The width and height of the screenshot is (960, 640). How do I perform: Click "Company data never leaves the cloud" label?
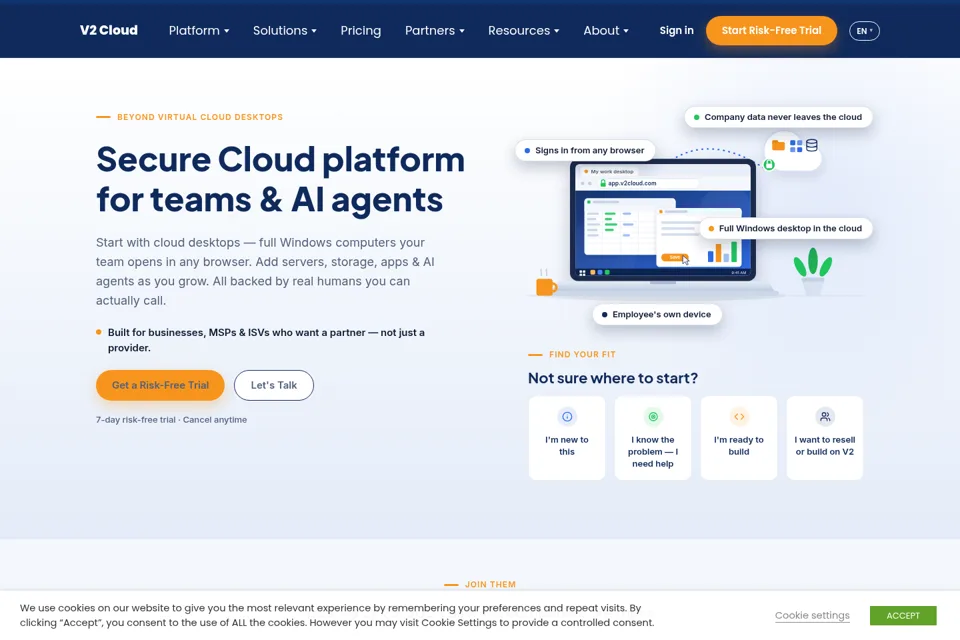778,117
